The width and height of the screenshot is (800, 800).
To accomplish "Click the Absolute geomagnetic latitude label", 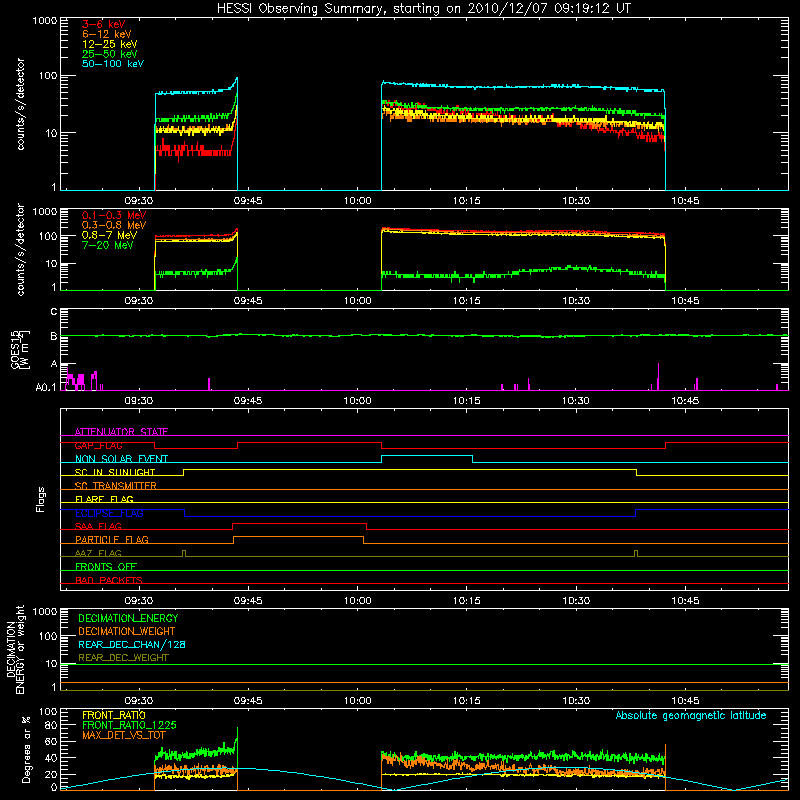I will click(x=691, y=715).
